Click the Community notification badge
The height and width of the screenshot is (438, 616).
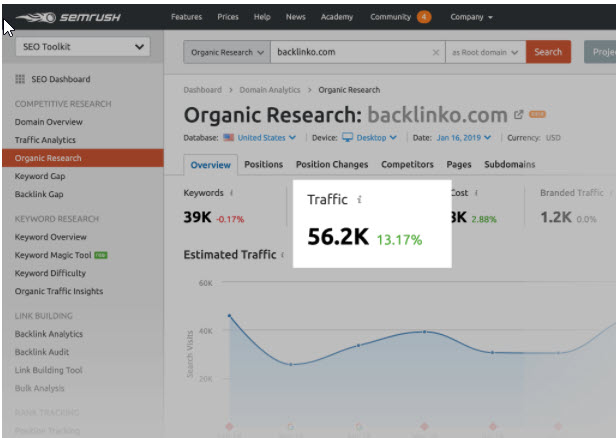[x=424, y=17]
